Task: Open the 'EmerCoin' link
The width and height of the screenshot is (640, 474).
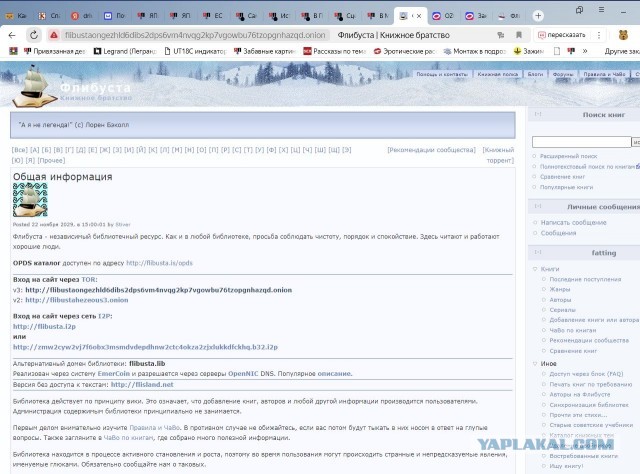Action: (x=113, y=374)
